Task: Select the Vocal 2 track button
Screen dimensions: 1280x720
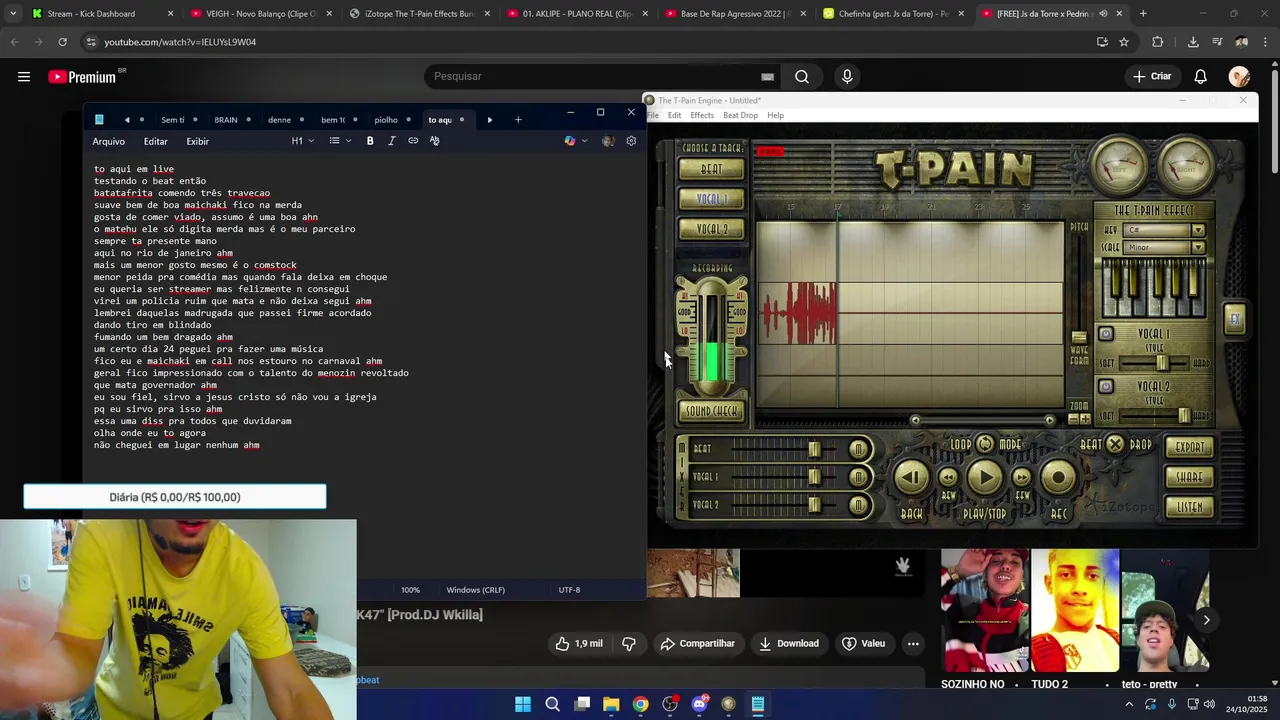Action: pyautogui.click(x=712, y=230)
